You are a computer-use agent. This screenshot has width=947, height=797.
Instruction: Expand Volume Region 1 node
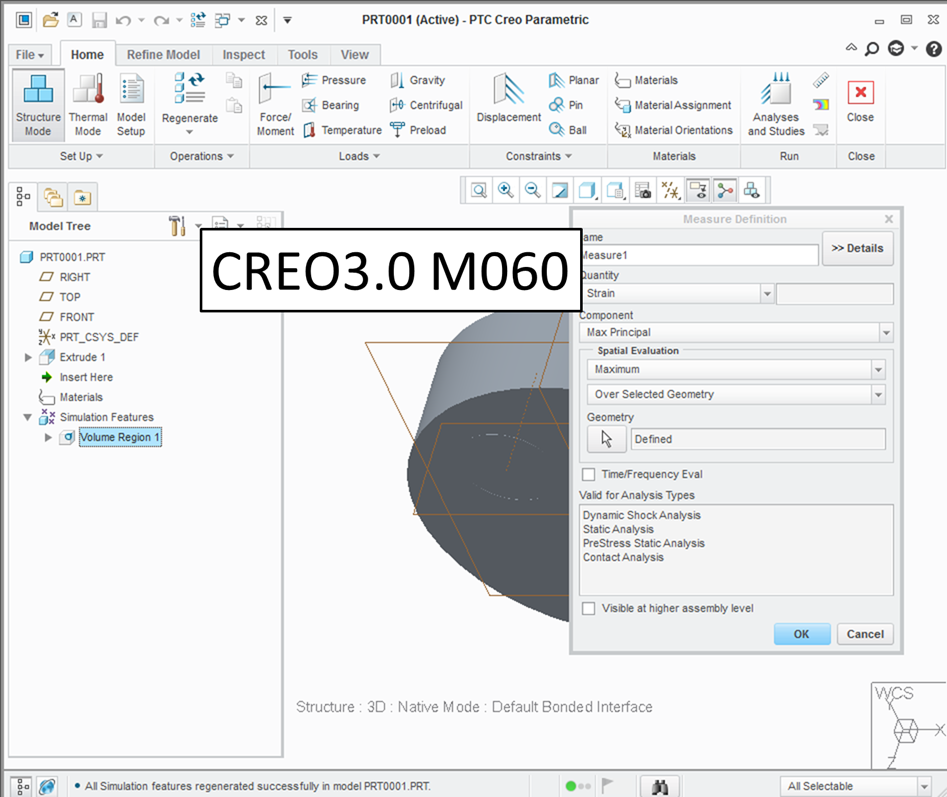[x=48, y=437]
